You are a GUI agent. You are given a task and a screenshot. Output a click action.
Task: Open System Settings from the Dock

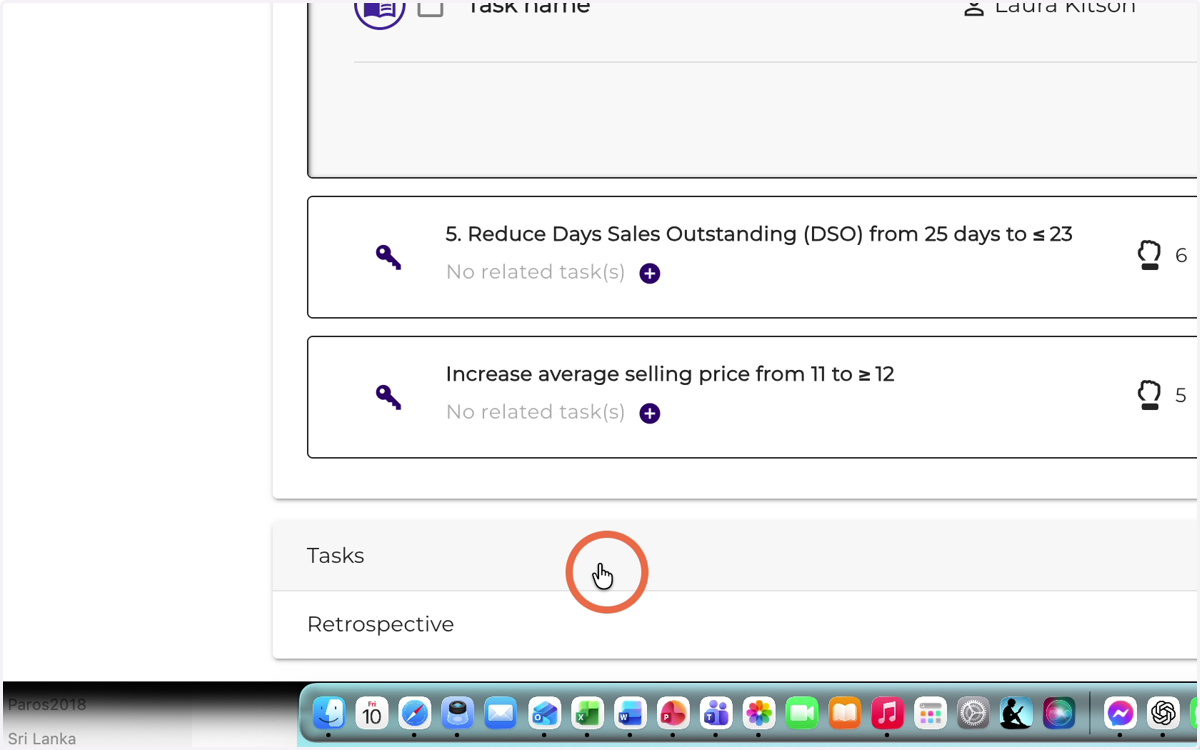coord(973,713)
